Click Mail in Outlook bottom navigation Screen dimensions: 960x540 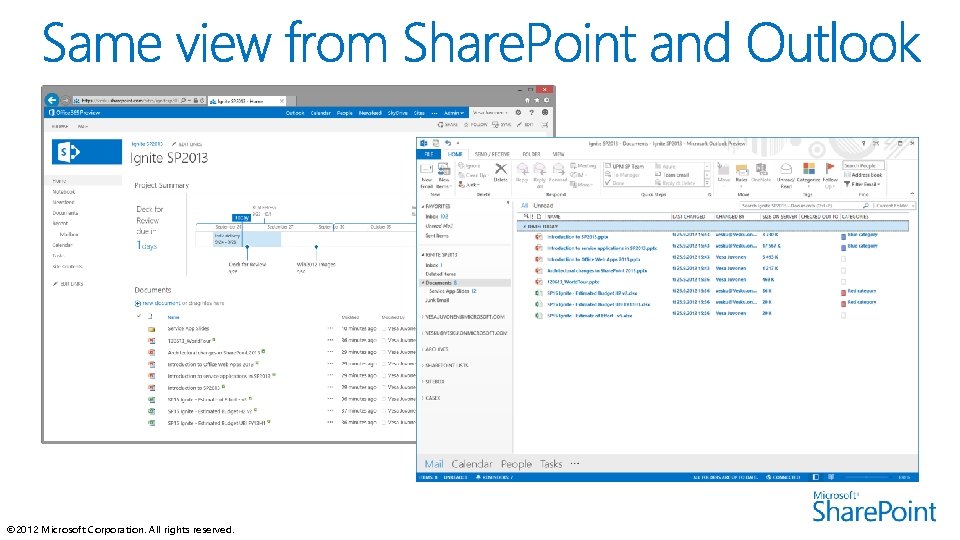pyautogui.click(x=434, y=464)
